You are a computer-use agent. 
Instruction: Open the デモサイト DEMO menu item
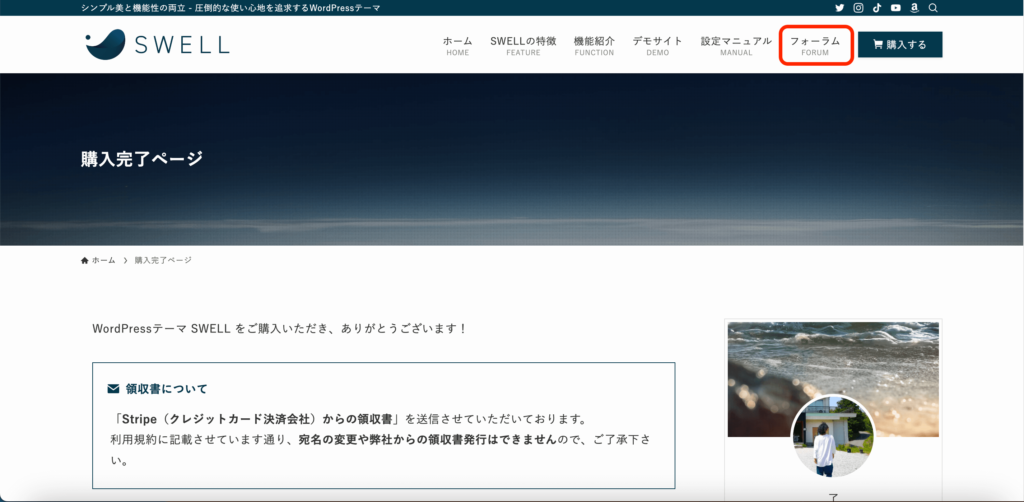pyautogui.click(x=658, y=46)
